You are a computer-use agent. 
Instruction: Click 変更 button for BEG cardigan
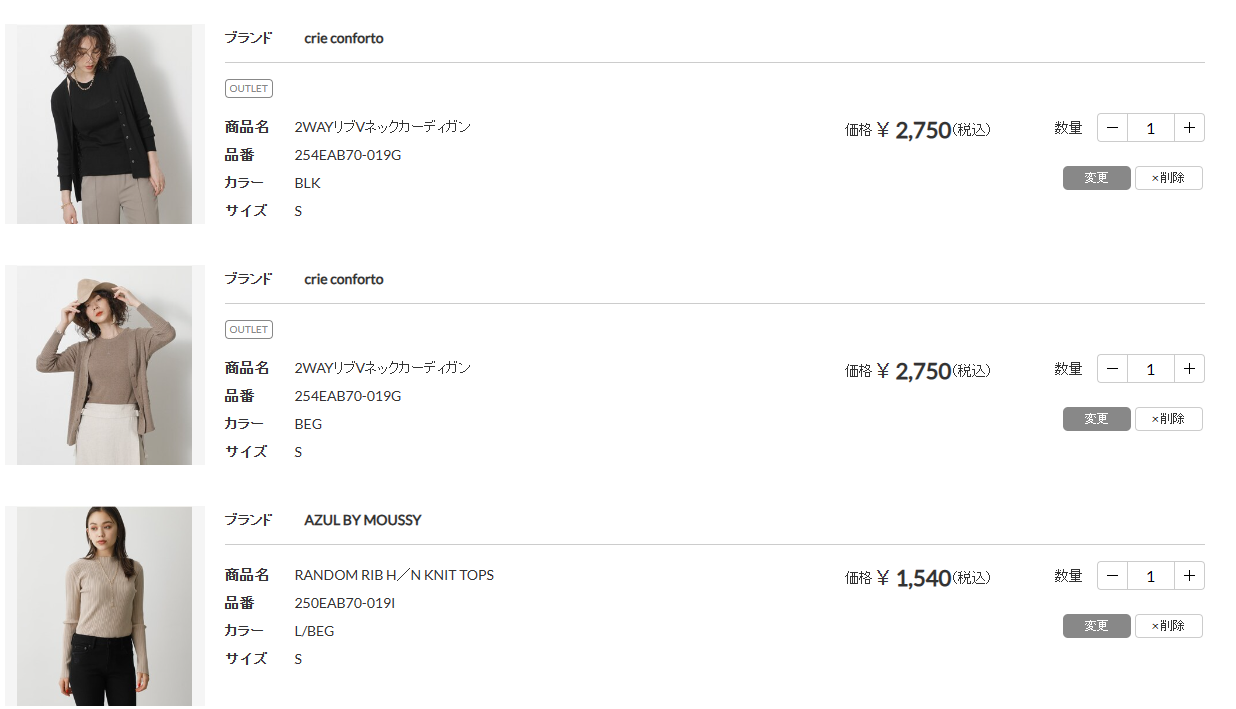coord(1096,419)
